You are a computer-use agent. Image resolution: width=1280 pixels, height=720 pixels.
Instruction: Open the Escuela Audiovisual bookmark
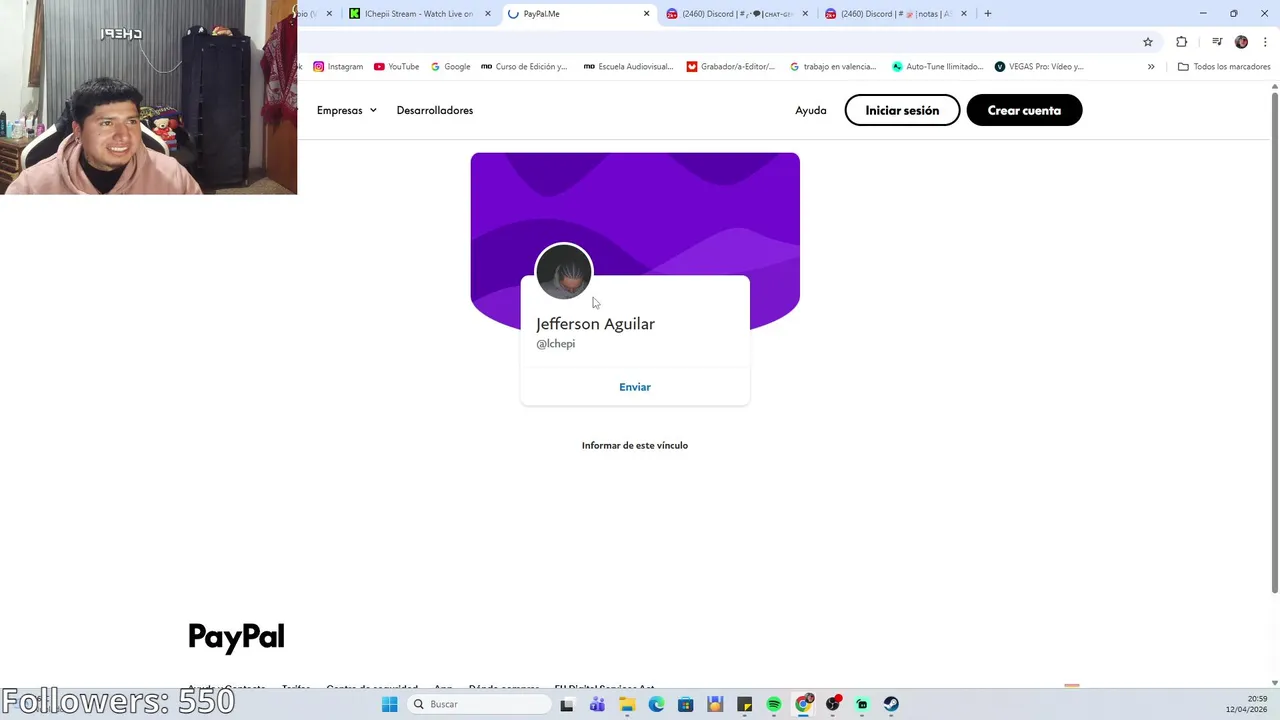tap(628, 67)
